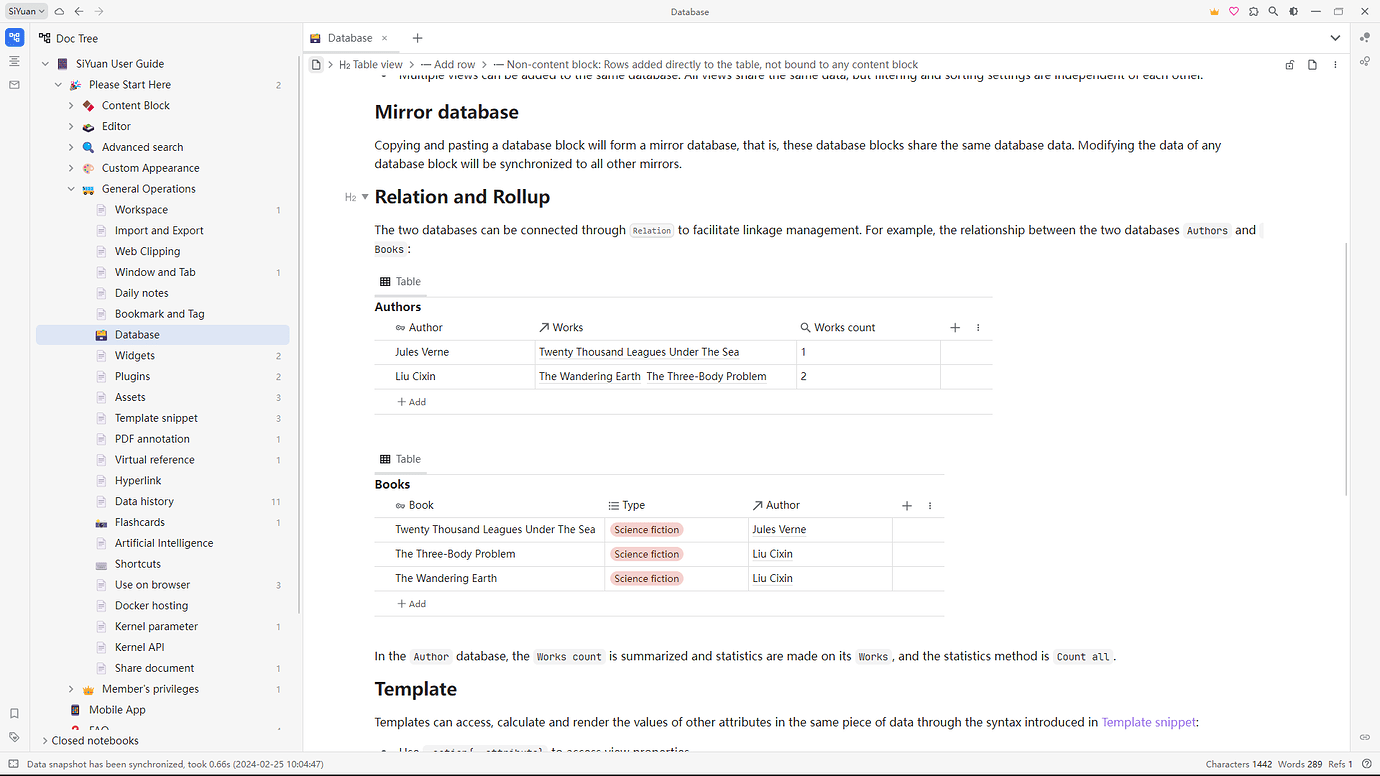Click Add under the Books table
This screenshot has height=776, width=1380.
411,603
